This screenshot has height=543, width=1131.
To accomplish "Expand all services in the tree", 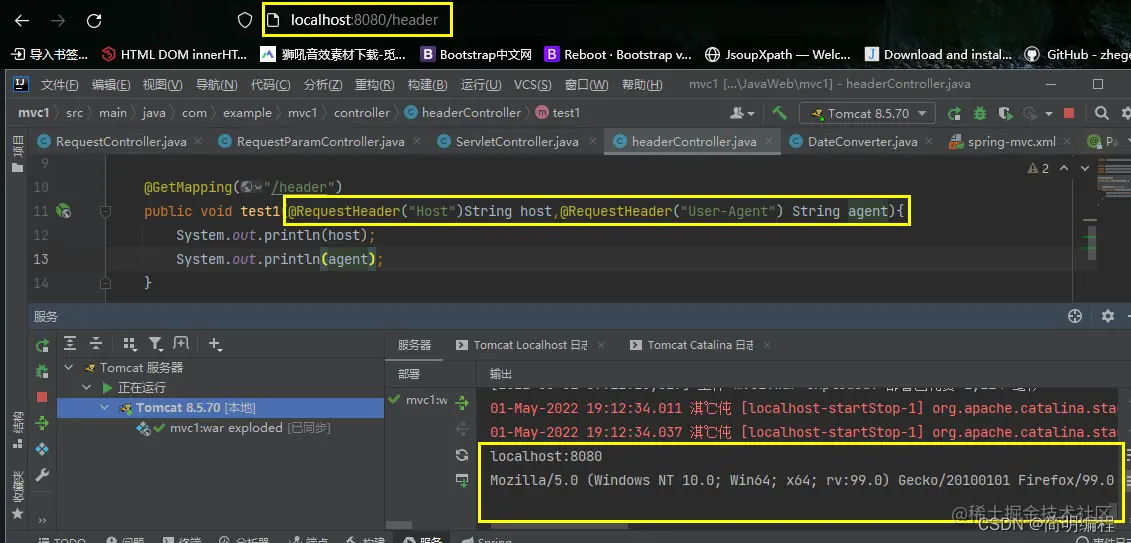I will [70, 343].
